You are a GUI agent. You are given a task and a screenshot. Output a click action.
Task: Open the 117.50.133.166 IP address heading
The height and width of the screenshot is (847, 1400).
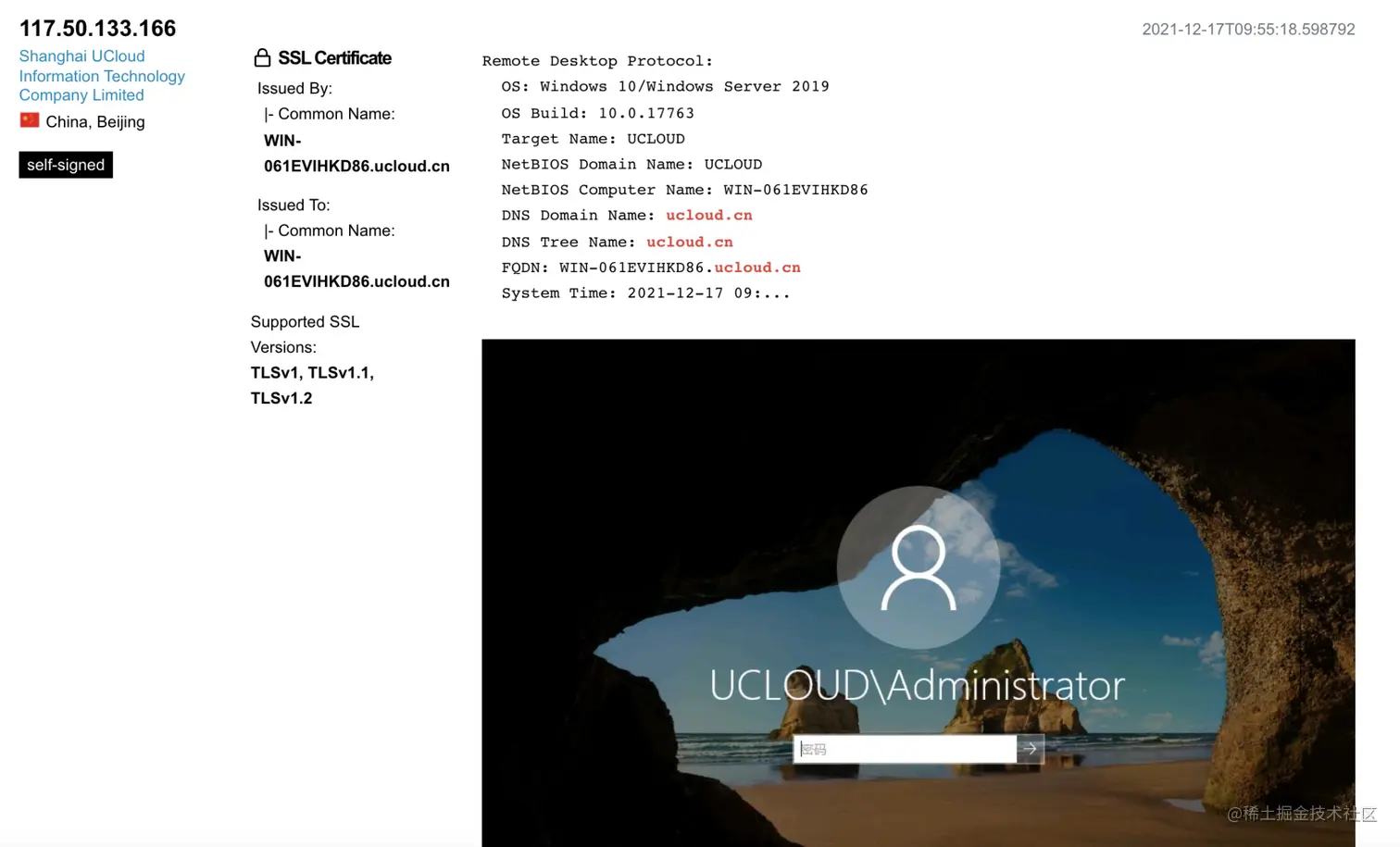tap(97, 29)
